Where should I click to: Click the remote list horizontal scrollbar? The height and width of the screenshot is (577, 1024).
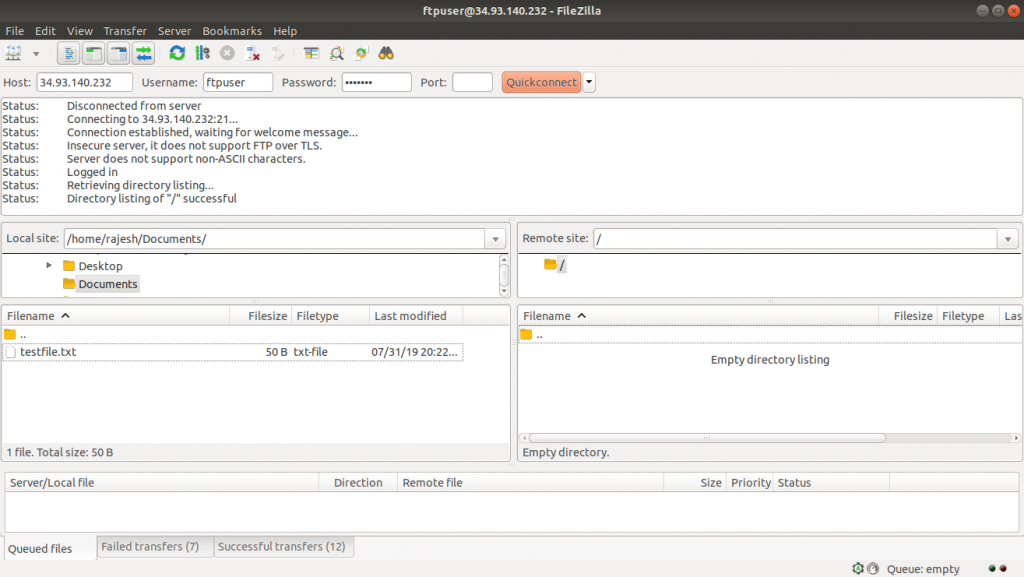point(707,438)
